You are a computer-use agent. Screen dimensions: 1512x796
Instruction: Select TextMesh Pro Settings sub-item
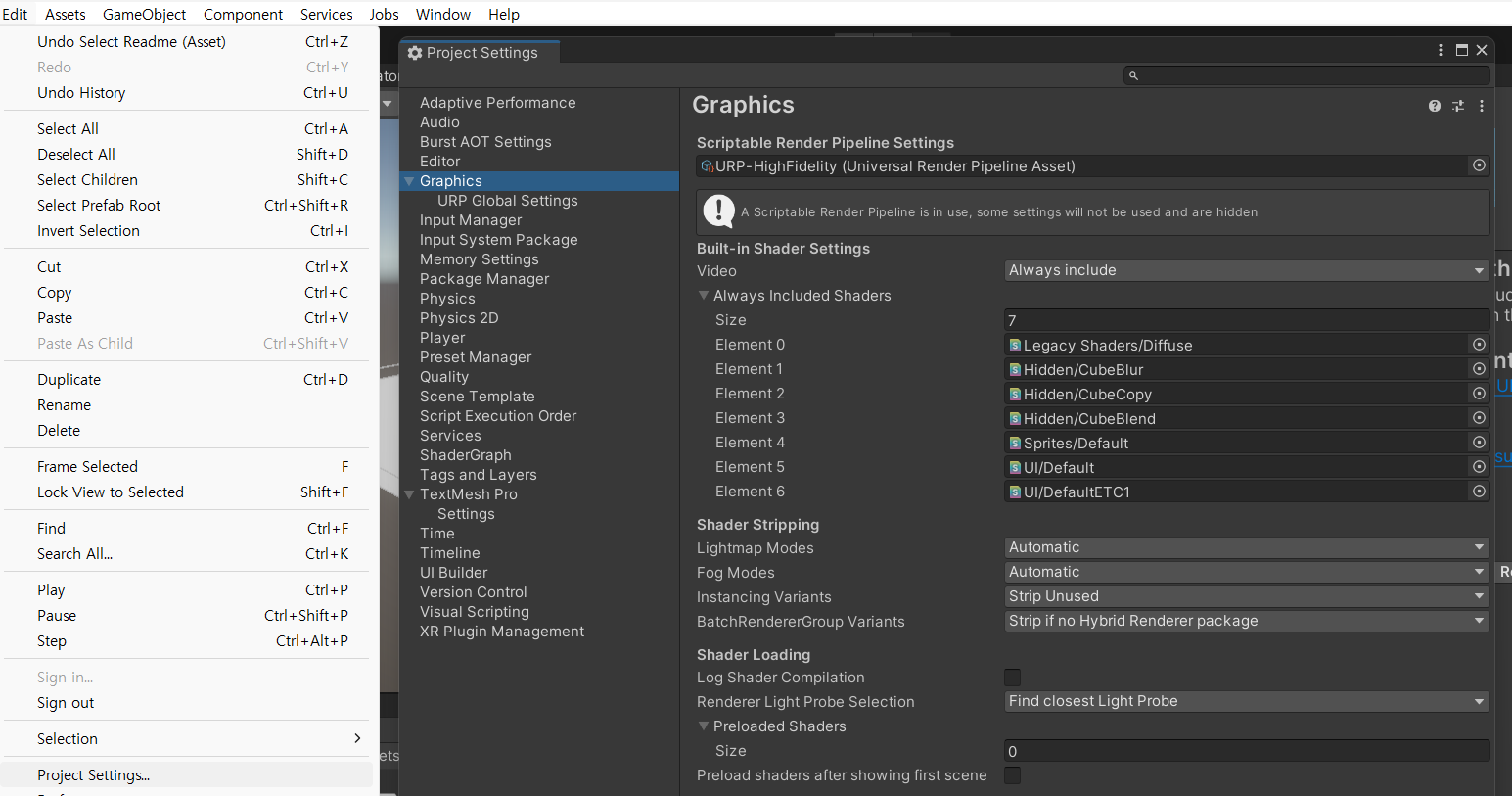(x=466, y=514)
